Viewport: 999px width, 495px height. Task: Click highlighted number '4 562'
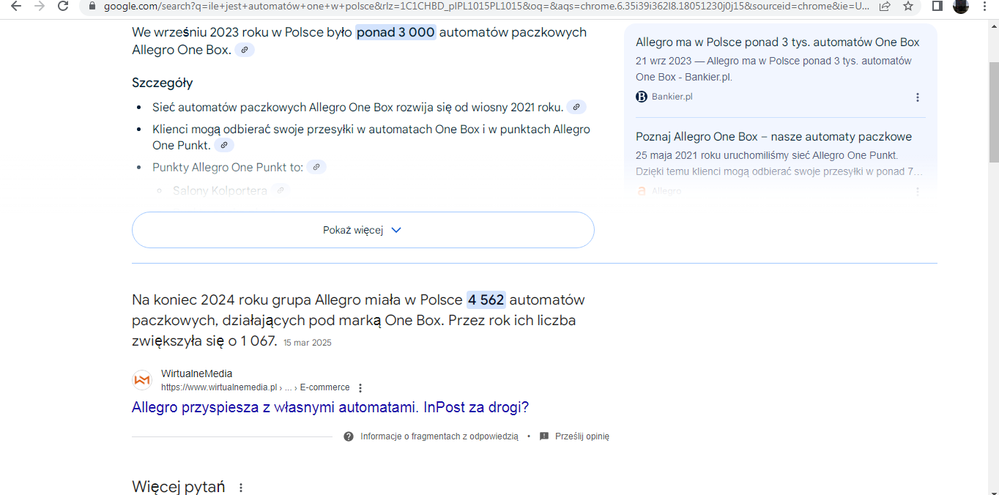pos(486,299)
